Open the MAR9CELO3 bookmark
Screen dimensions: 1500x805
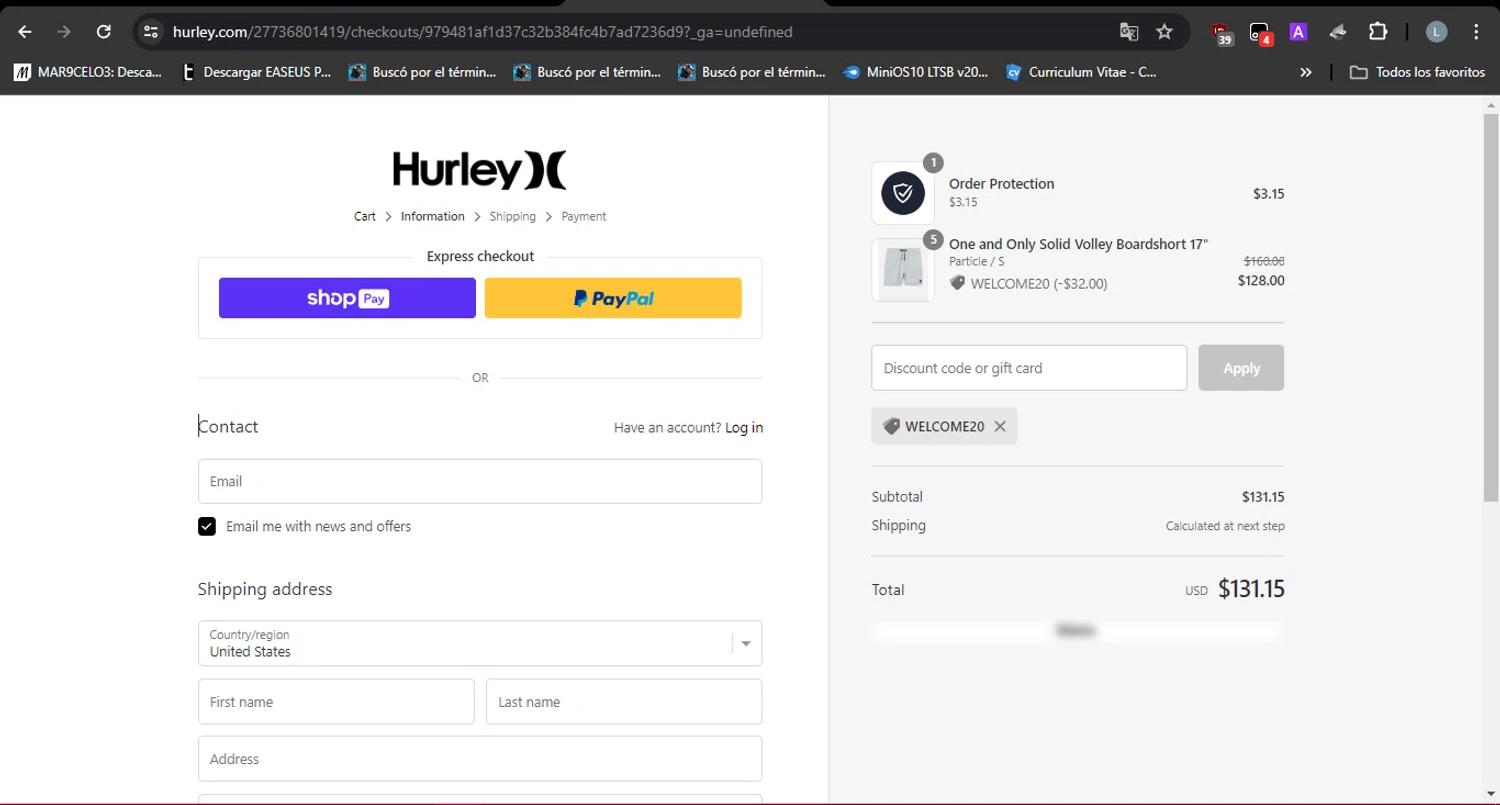pyautogui.click(x=86, y=72)
